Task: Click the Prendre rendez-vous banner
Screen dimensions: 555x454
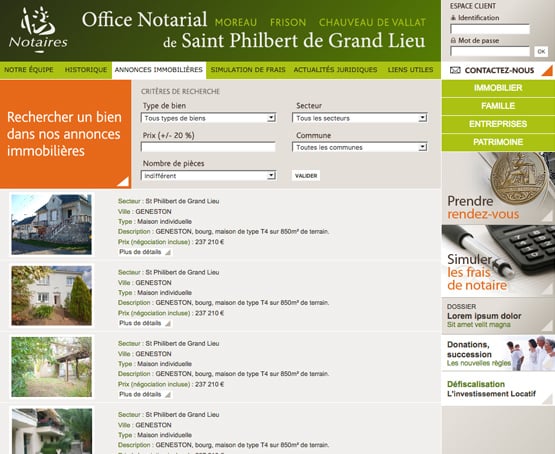Action: 498,188
